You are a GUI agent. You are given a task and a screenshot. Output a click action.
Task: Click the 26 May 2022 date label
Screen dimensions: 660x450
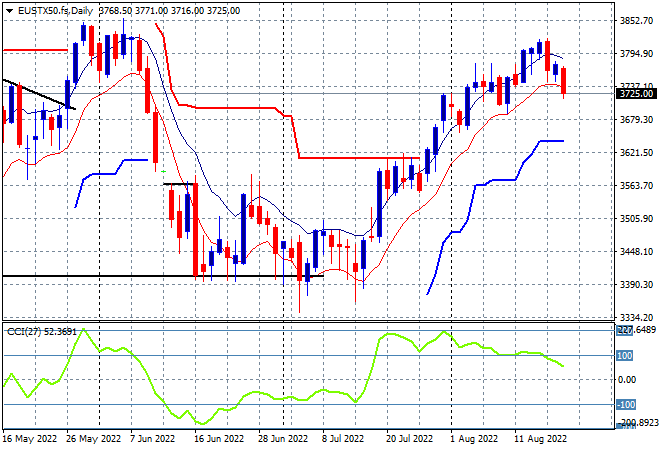(x=93, y=439)
